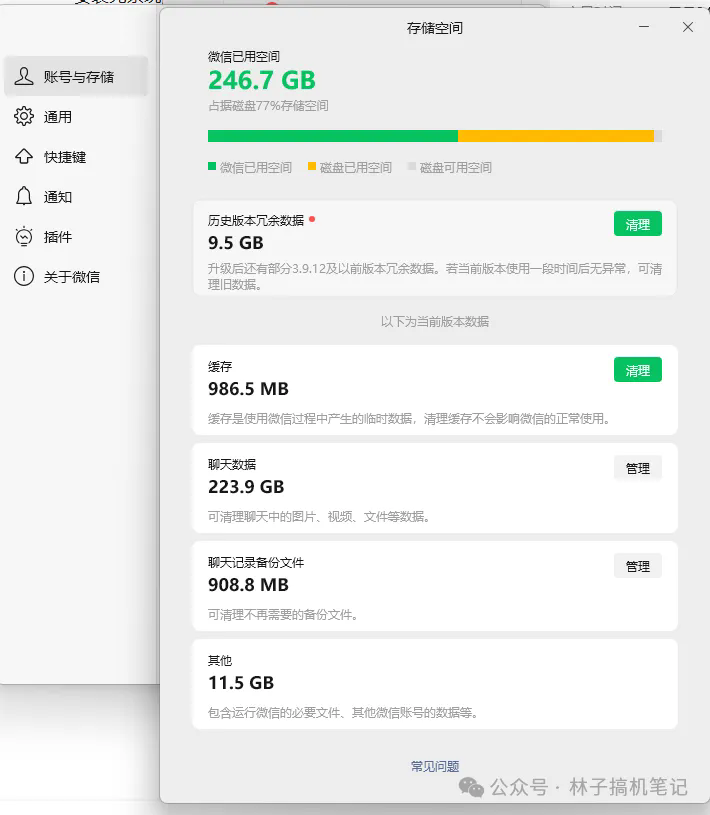Viewport: 710px width, 815px height.
Task: Click the red dot beside 历史版本冗余数据
Action: pos(312,219)
